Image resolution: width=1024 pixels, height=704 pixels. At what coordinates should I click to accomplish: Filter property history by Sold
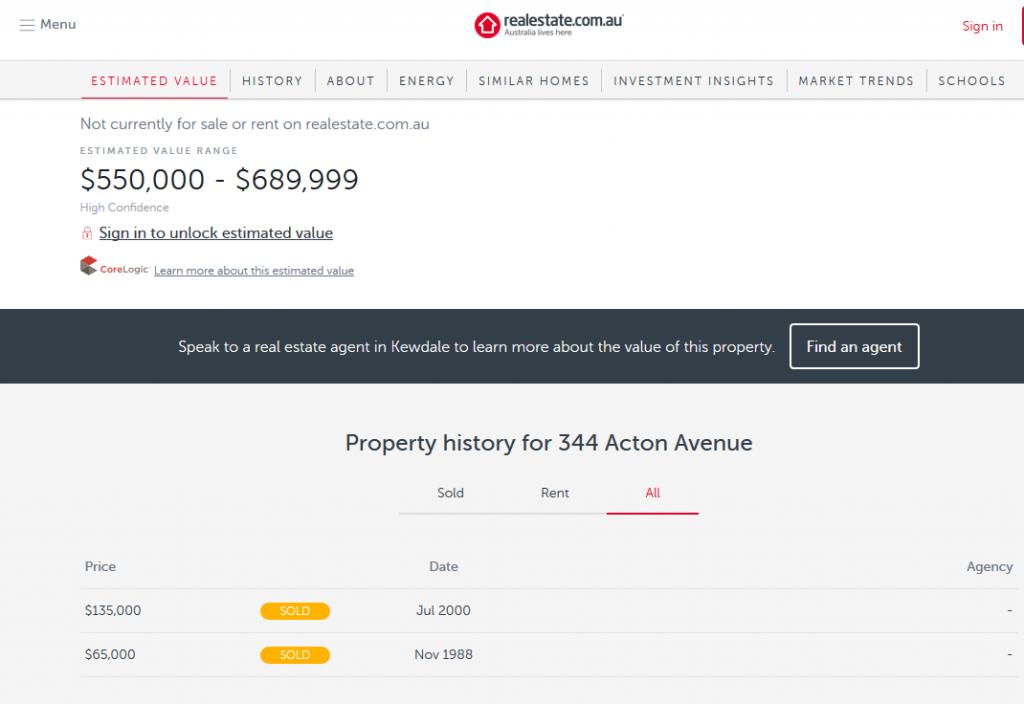click(450, 493)
